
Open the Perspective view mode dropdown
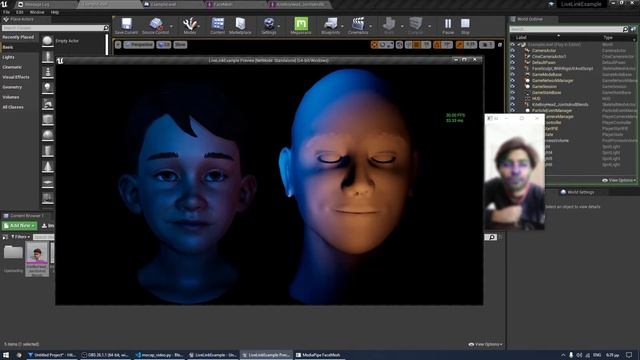(138, 44)
